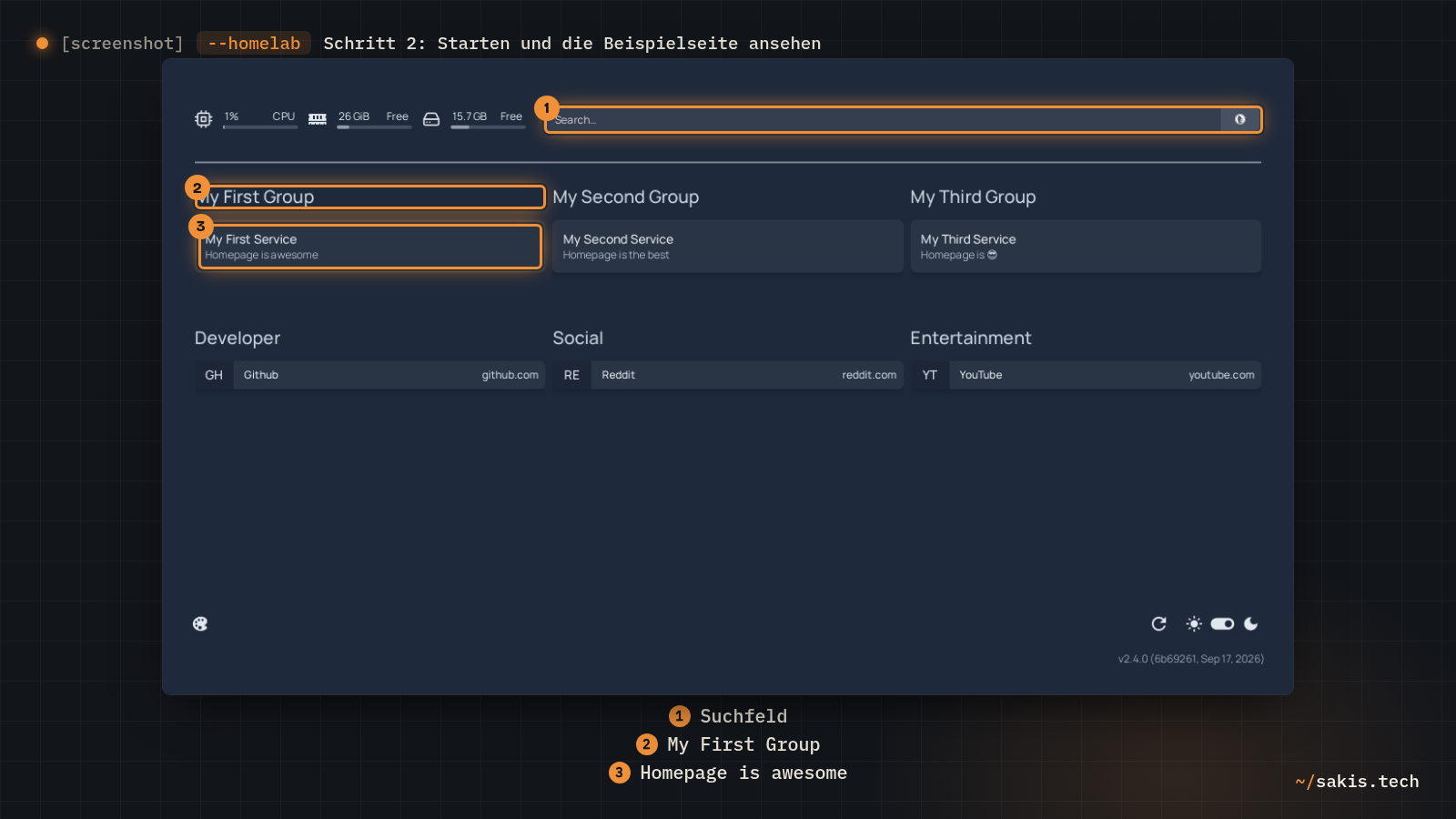Collapse the My Third Group header

973,197
